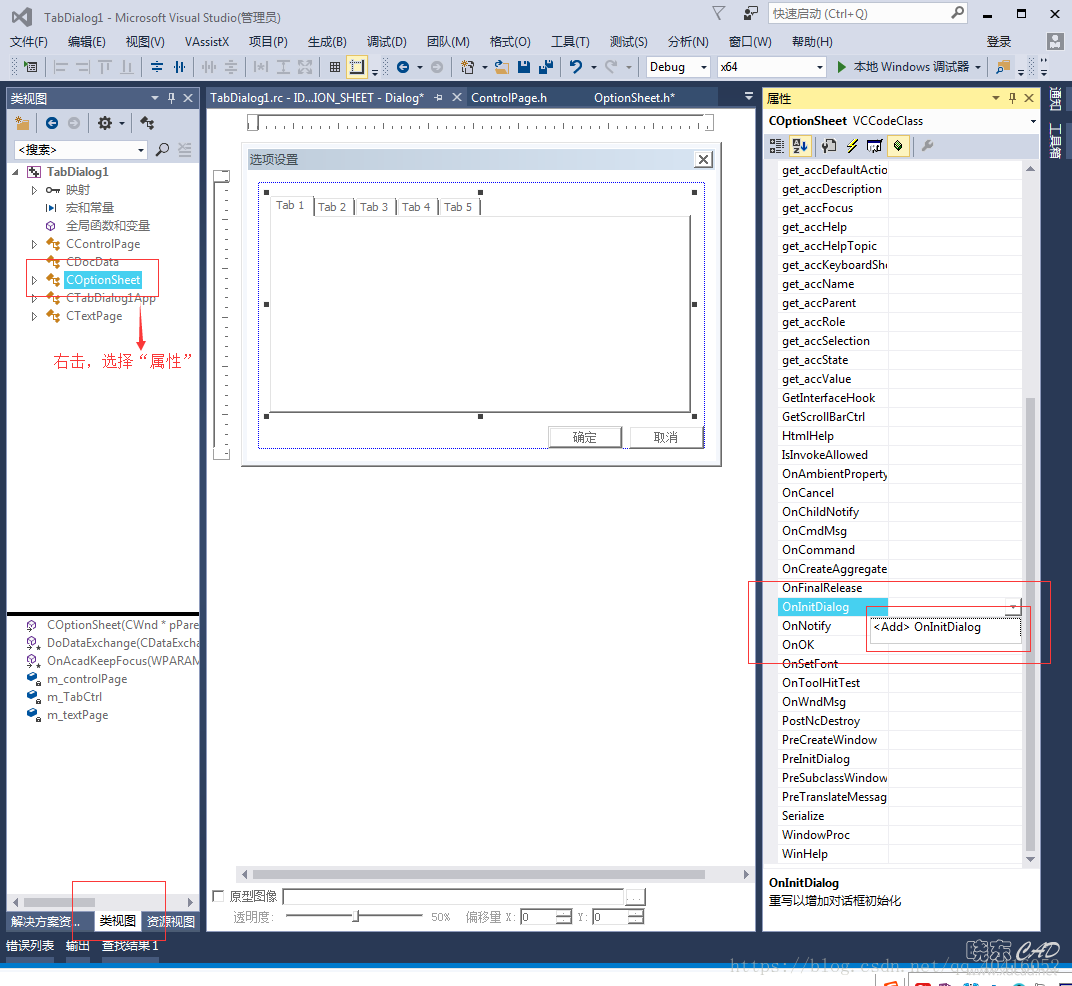
Task: Click the Save floppy disk icon
Action: pyautogui.click(x=524, y=67)
